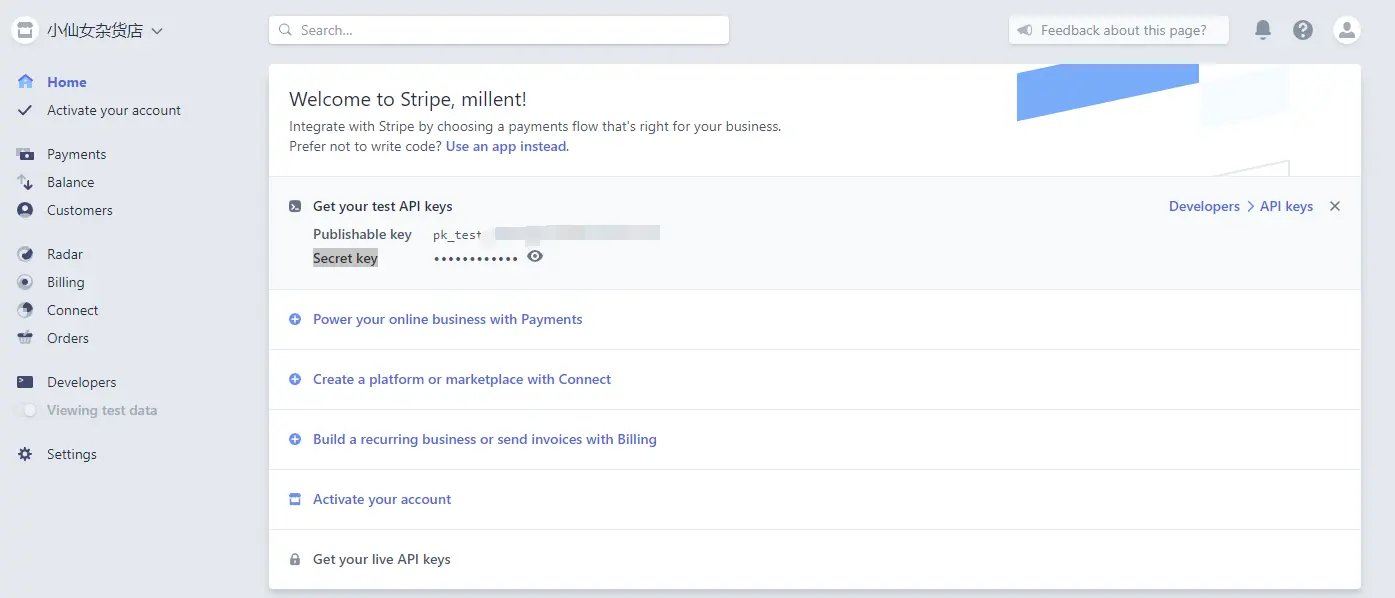Screen dimensions: 1395x598
Task: Click the masked secret key dots
Action: pos(476,259)
